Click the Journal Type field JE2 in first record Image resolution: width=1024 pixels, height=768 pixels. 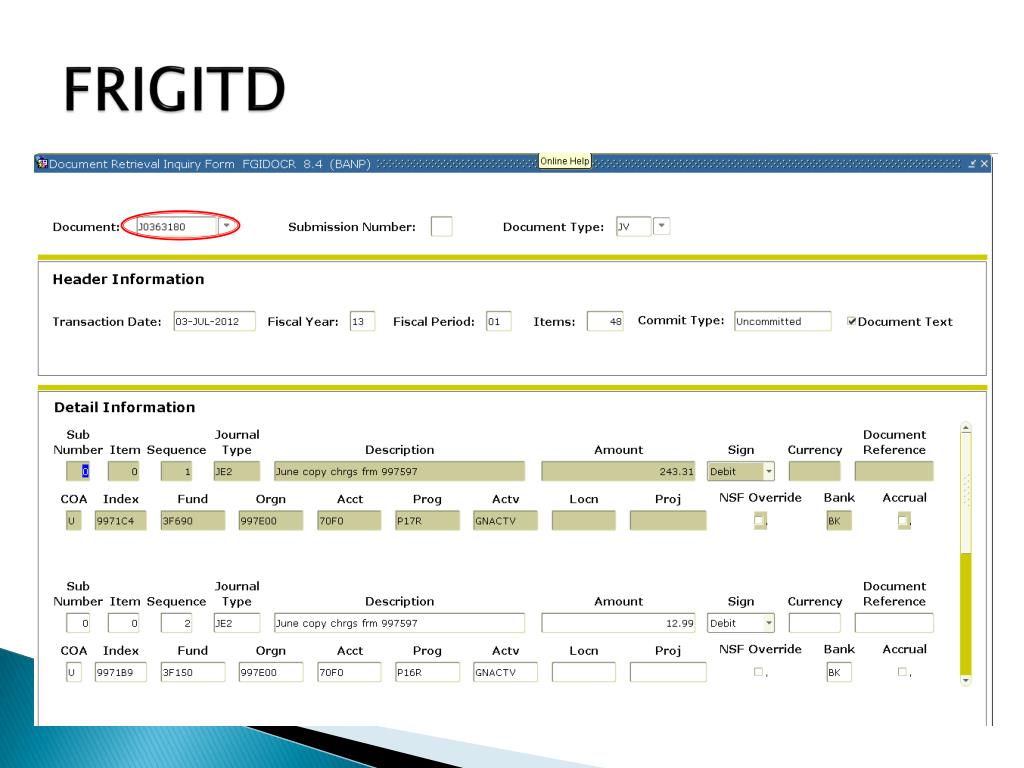tap(236, 472)
